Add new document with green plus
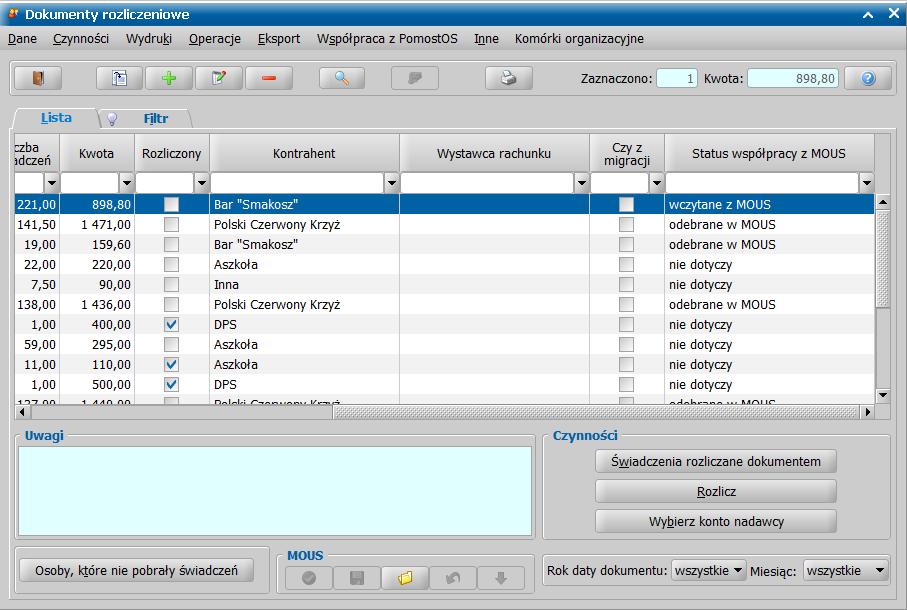This screenshot has height=610, width=907. 169,78
